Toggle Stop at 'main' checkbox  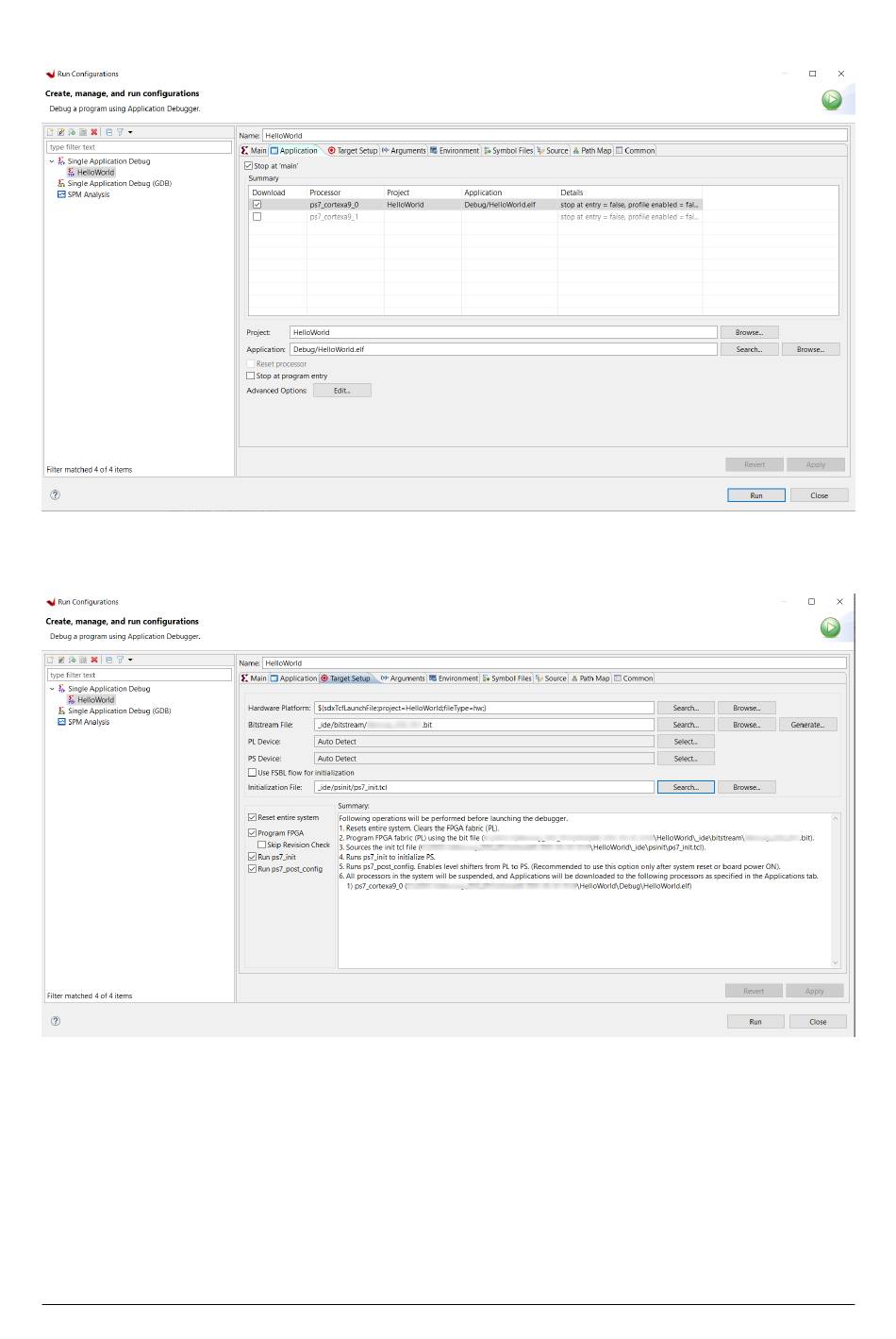[x=249, y=166]
